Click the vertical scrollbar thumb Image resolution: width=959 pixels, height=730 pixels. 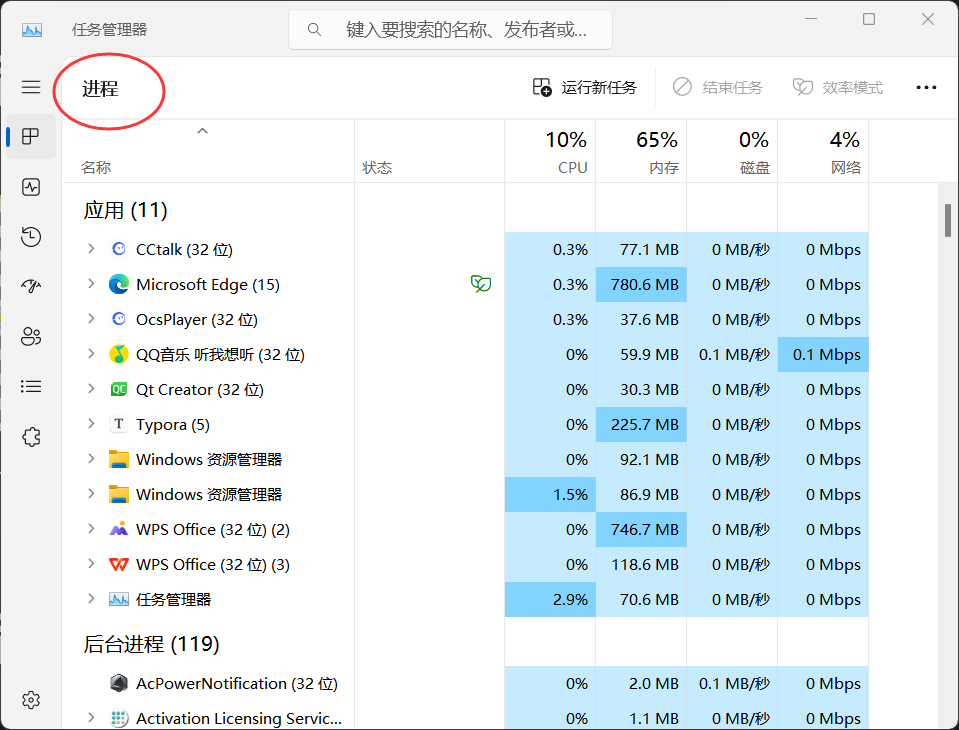[947, 220]
